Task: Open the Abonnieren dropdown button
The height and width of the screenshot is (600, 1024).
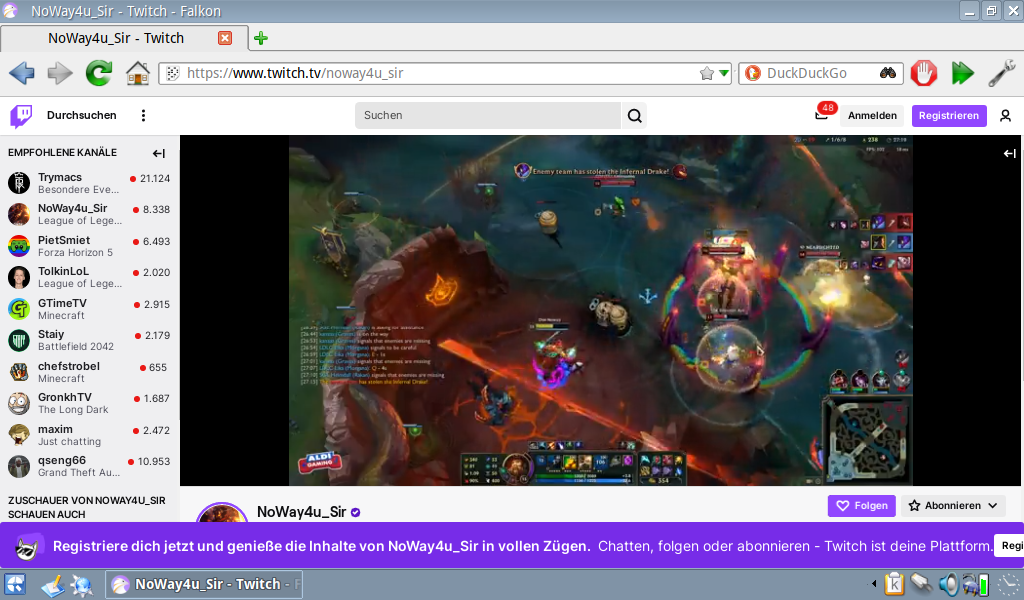Action: 953,505
